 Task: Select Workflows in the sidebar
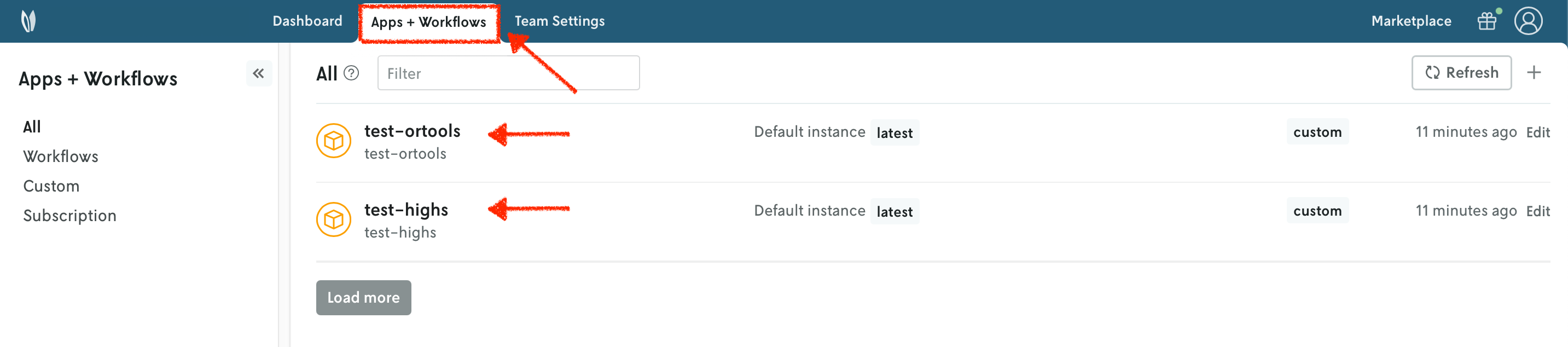[x=61, y=157]
